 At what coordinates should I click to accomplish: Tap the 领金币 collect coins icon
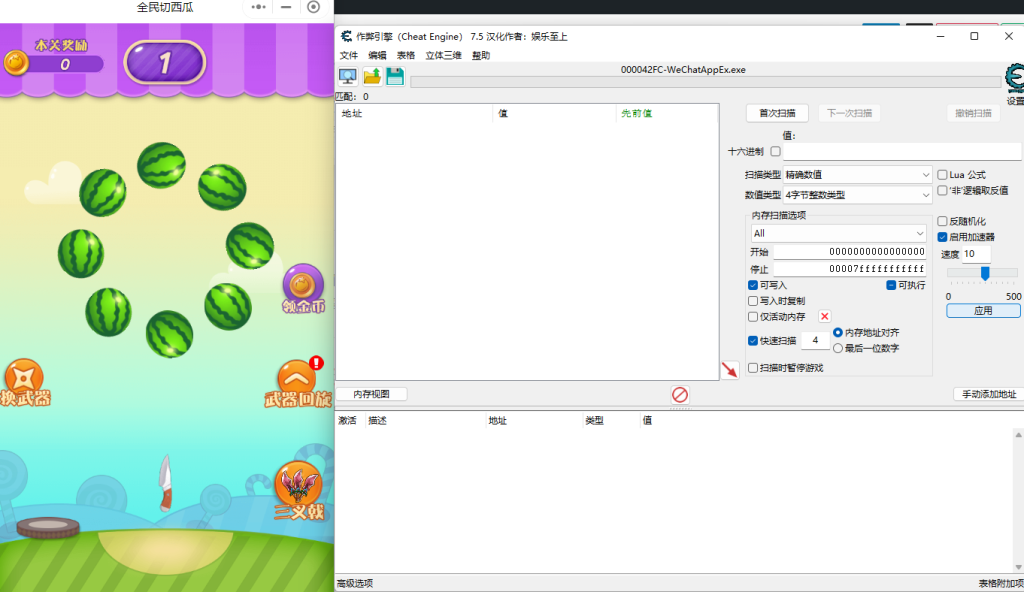(x=303, y=289)
